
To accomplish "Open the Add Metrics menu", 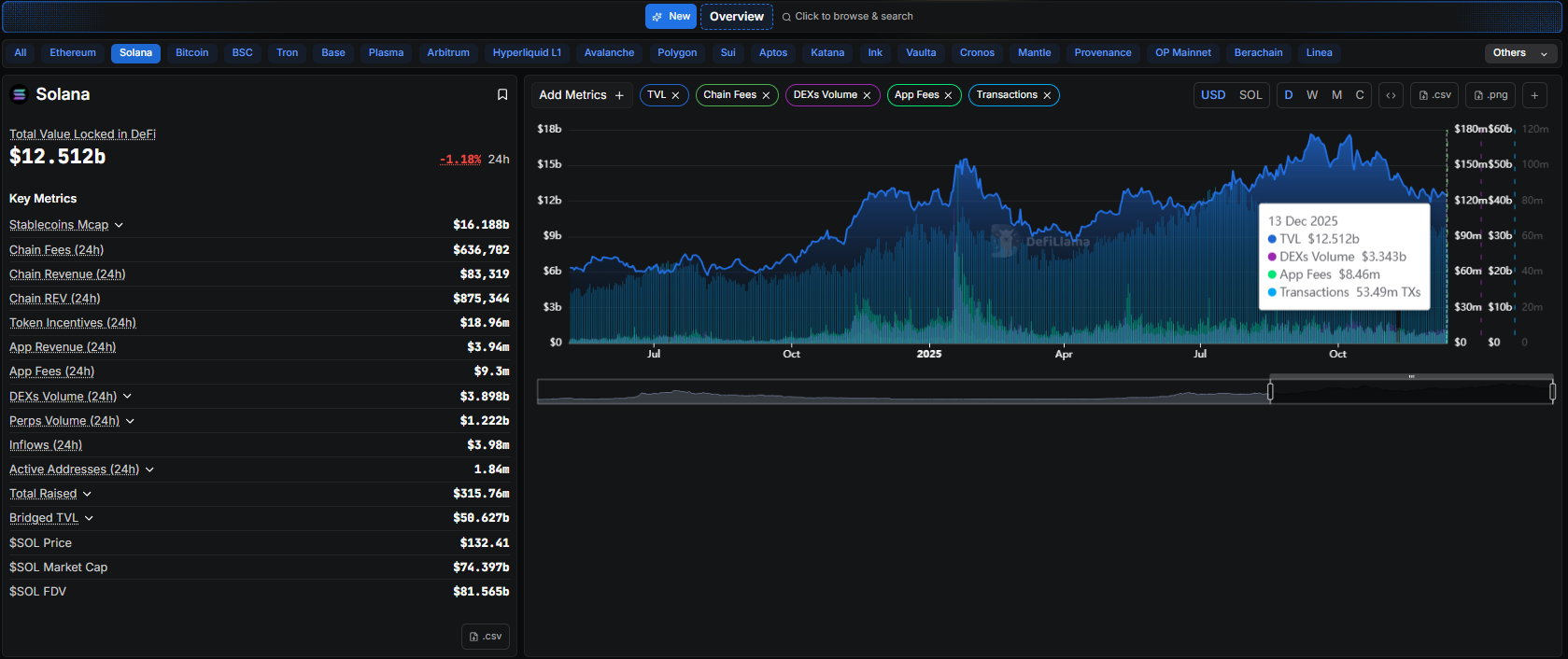I will [581, 95].
